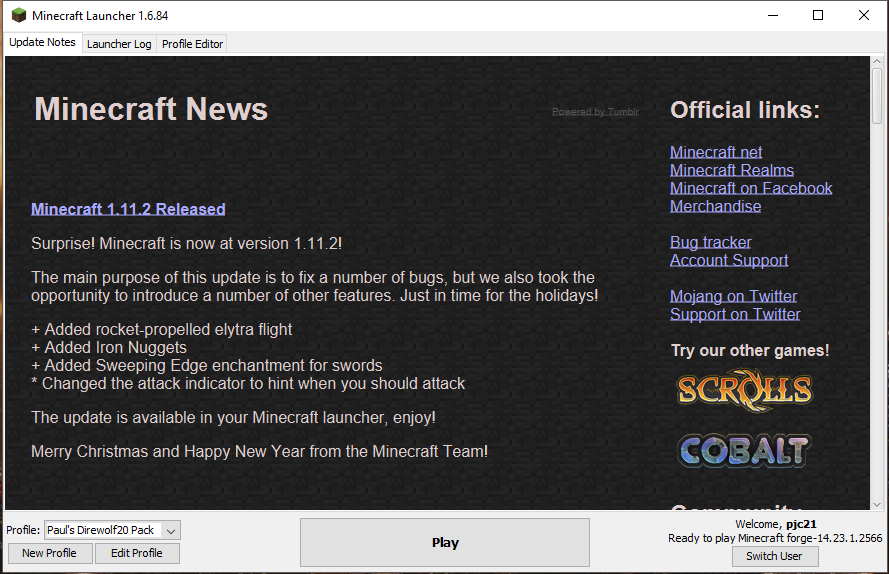The image size is (889, 574).
Task: Click the Edit Profile button
Action: [x=136, y=553]
